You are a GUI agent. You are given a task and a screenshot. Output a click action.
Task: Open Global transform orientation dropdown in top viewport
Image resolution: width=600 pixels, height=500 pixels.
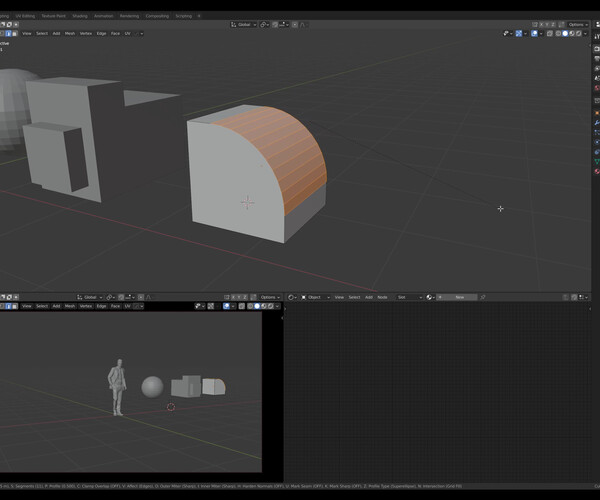click(243, 24)
